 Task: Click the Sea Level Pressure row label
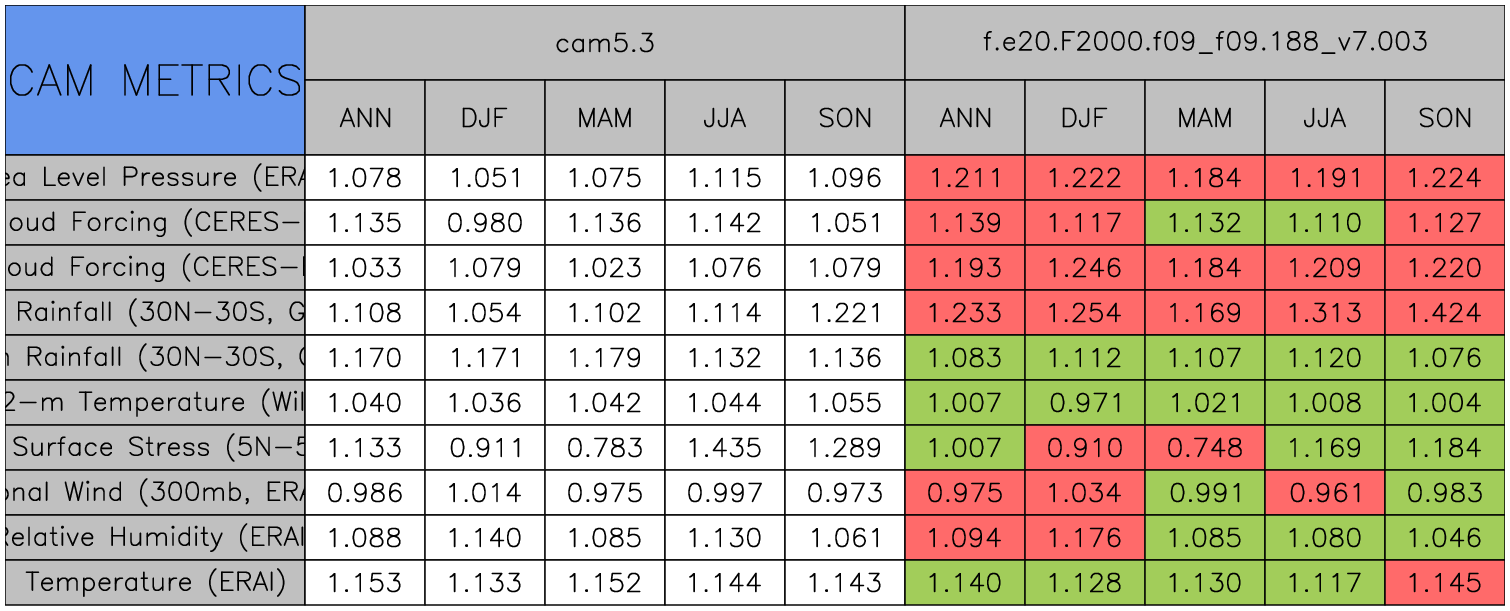pos(155,178)
